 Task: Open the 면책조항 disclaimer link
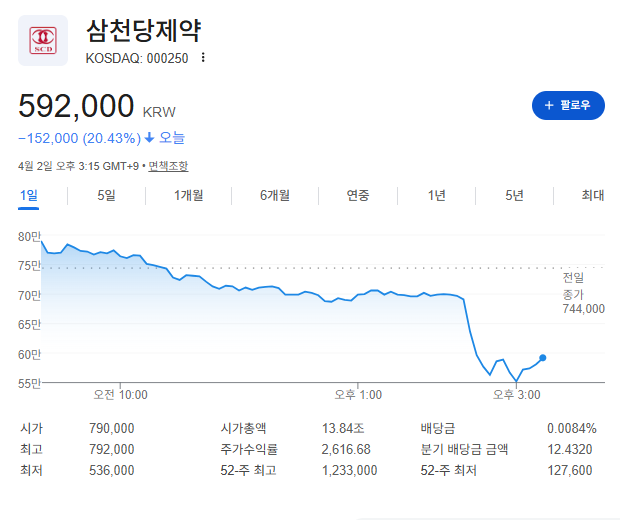point(168,166)
